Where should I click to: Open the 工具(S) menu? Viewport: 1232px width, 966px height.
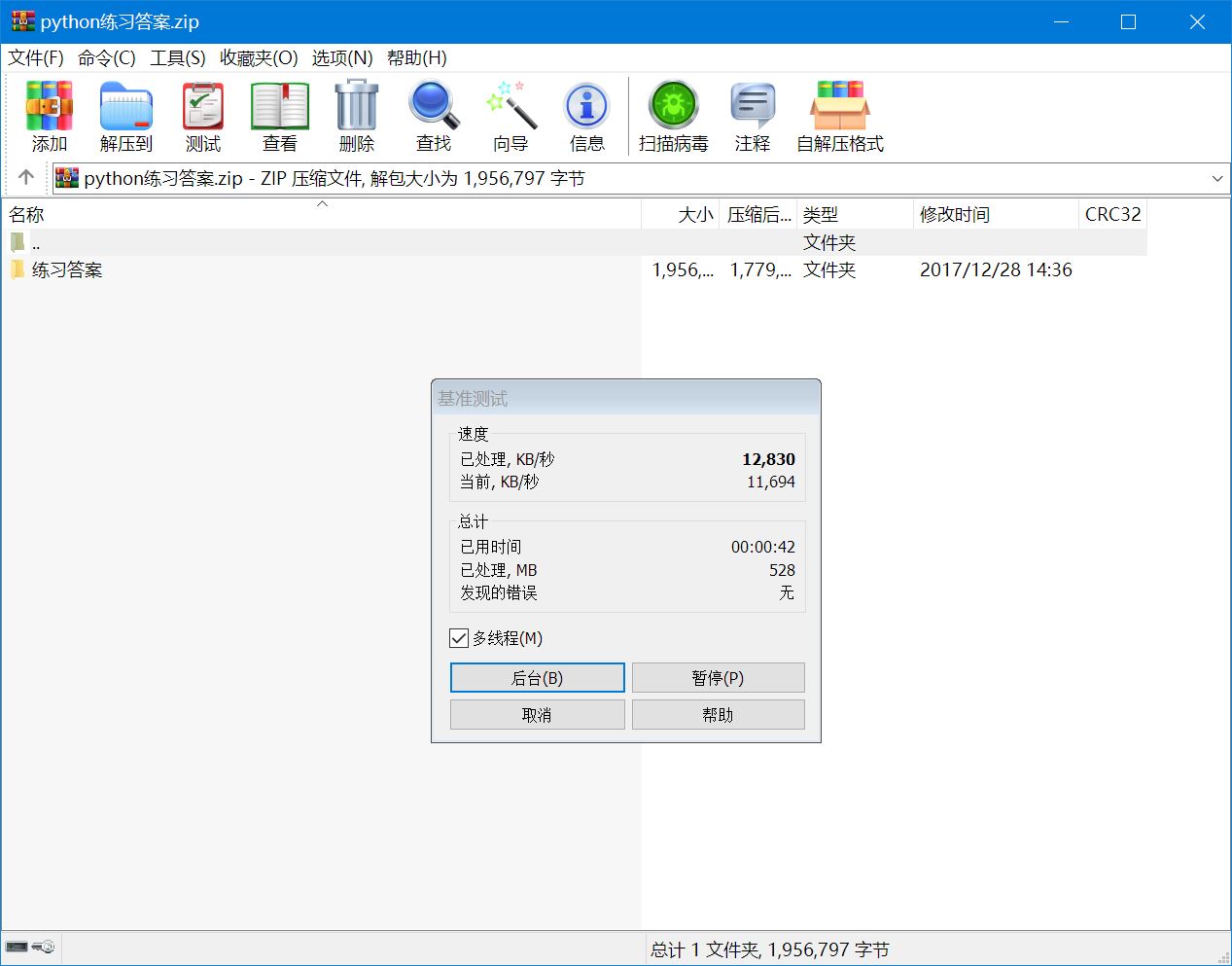178,57
